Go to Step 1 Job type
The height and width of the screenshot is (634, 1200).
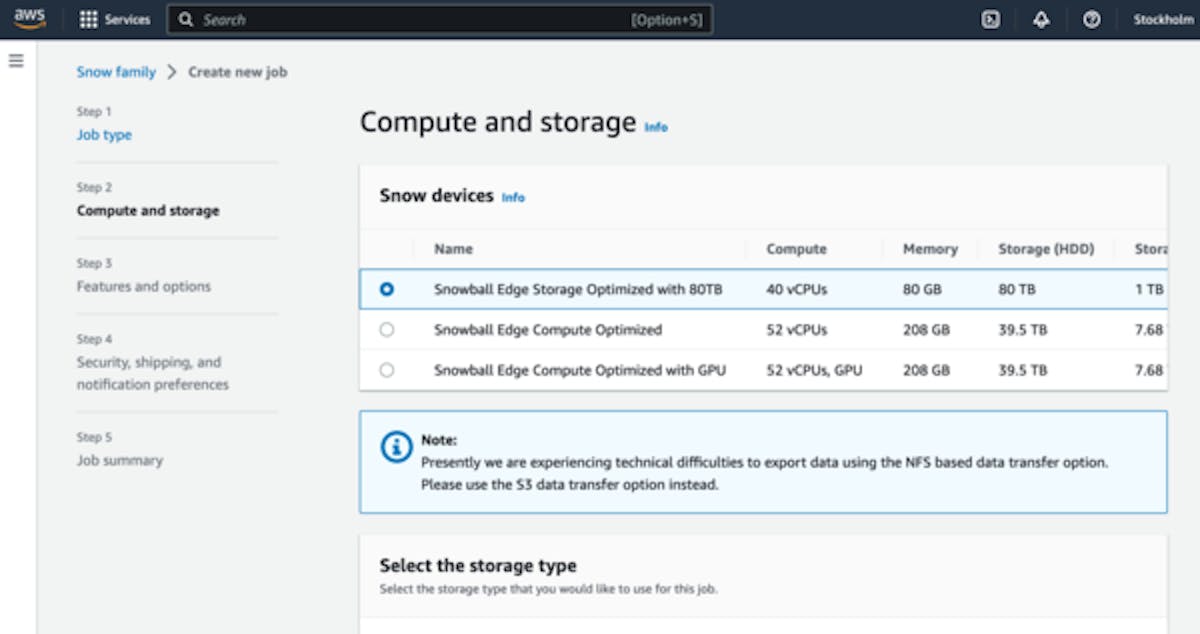[x=104, y=135]
